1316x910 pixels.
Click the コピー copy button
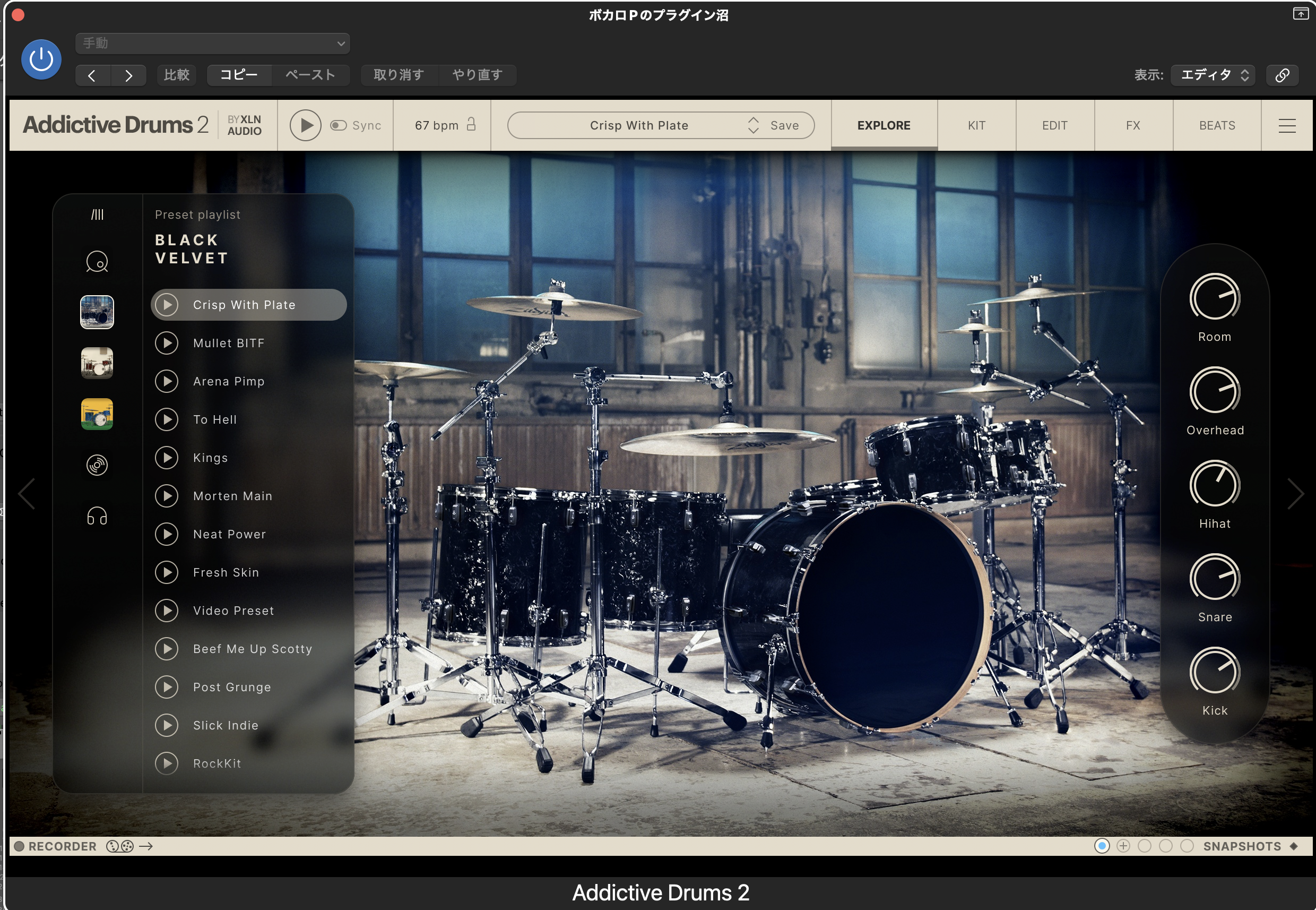pos(239,75)
